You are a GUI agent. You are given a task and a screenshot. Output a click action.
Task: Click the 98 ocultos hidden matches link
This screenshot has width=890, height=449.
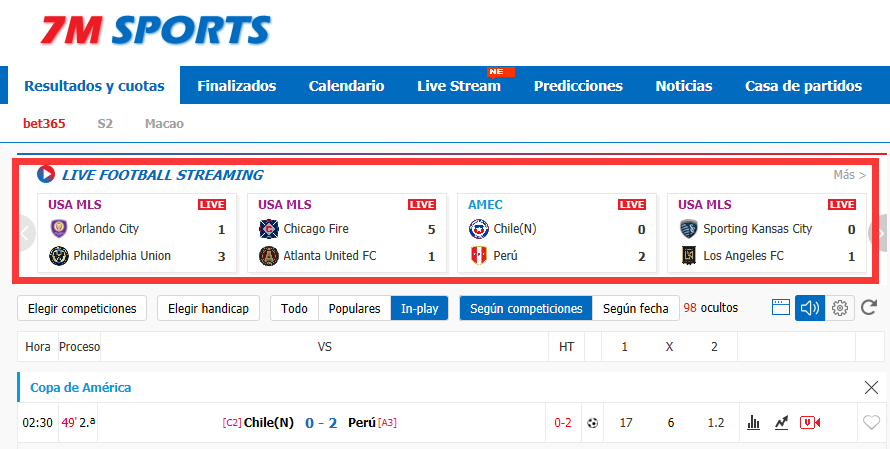[711, 308]
